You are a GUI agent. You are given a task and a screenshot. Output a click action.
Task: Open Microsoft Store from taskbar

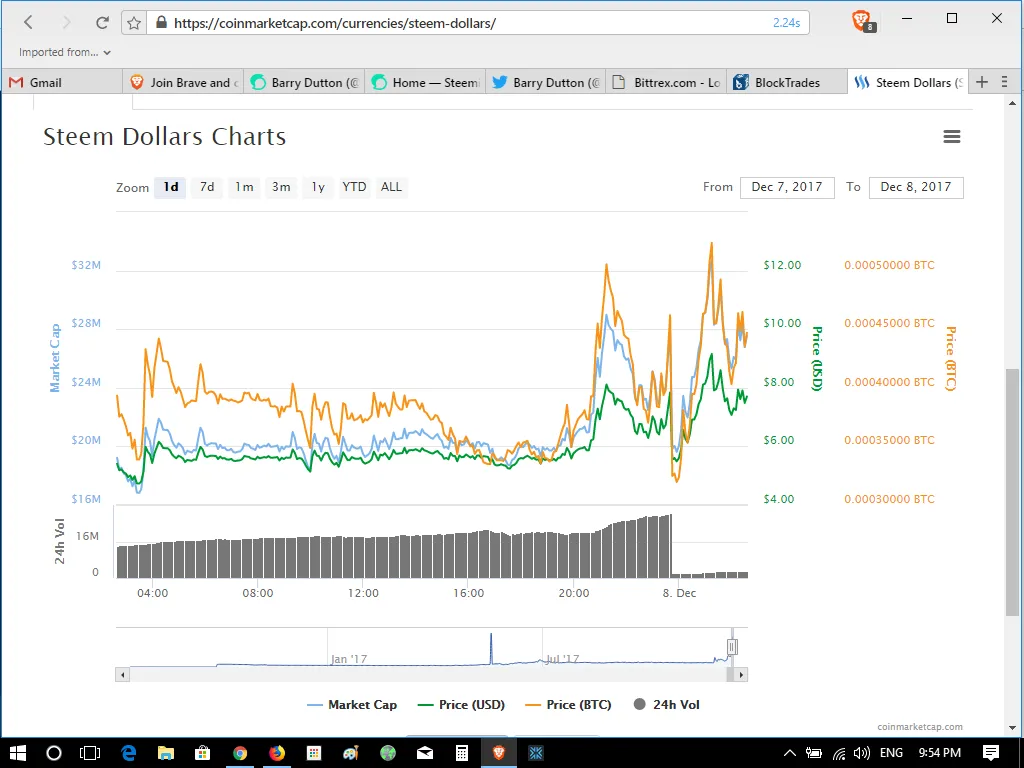(x=202, y=753)
